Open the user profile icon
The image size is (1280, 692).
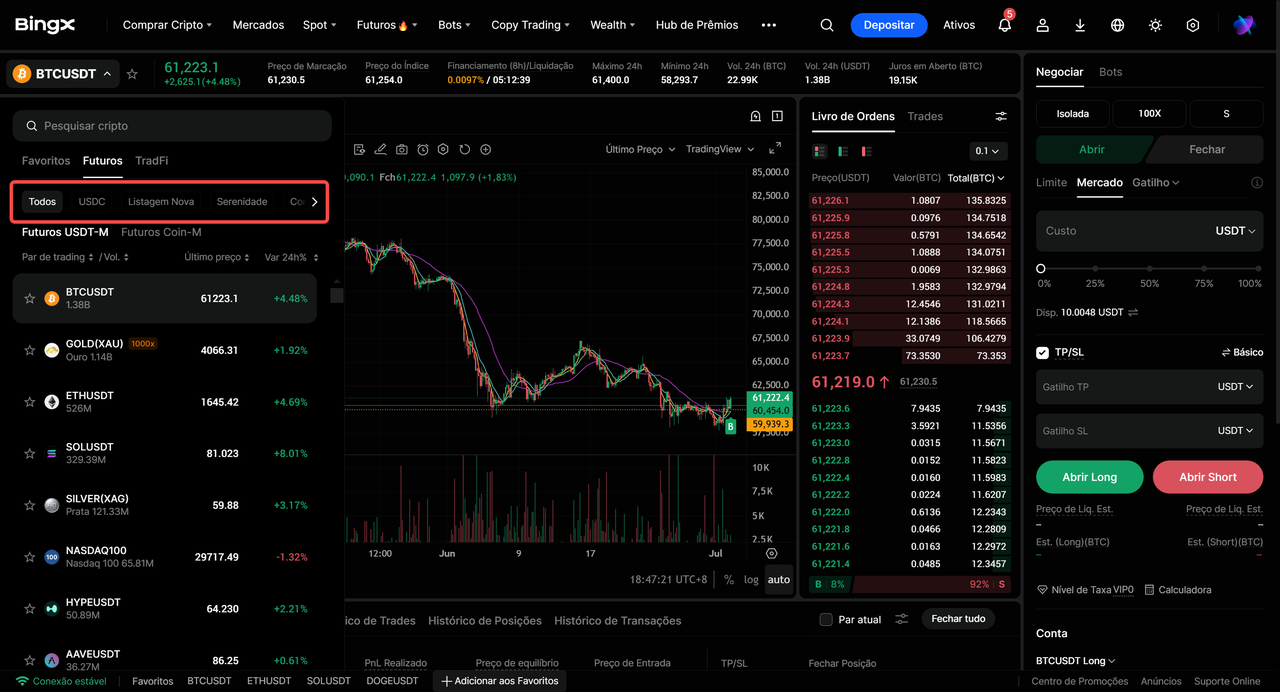[x=1042, y=25]
